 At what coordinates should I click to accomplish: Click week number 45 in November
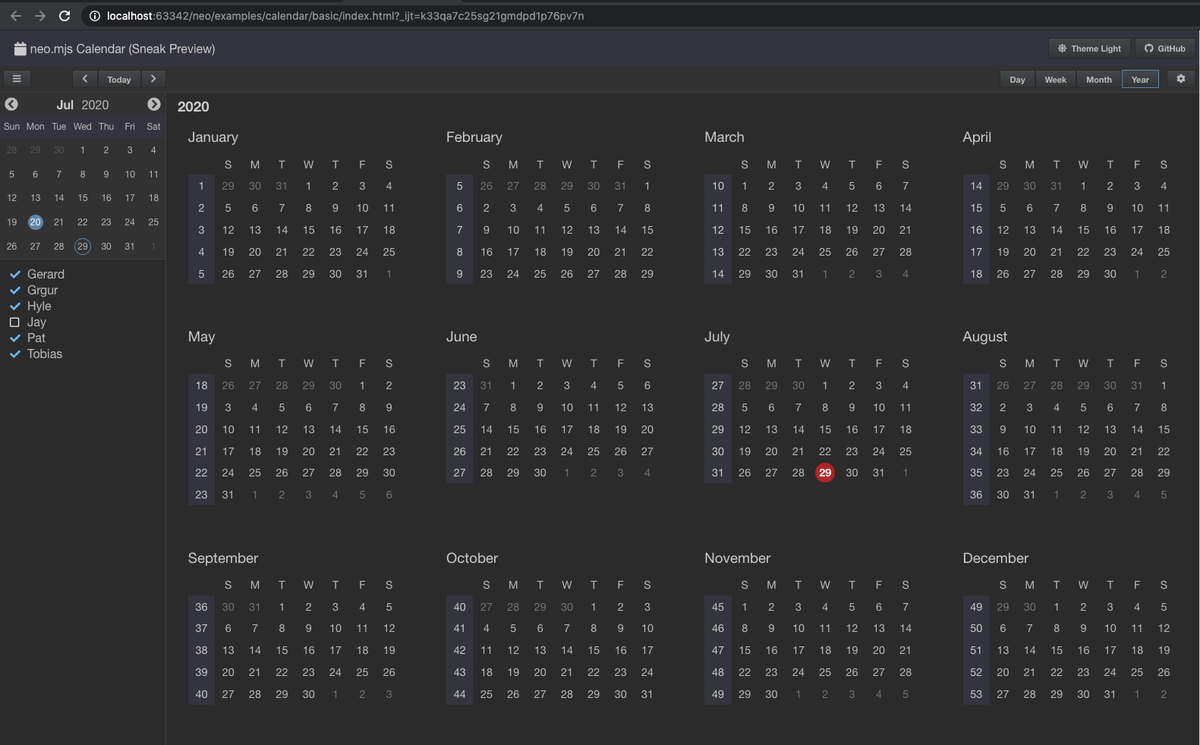[718, 606]
